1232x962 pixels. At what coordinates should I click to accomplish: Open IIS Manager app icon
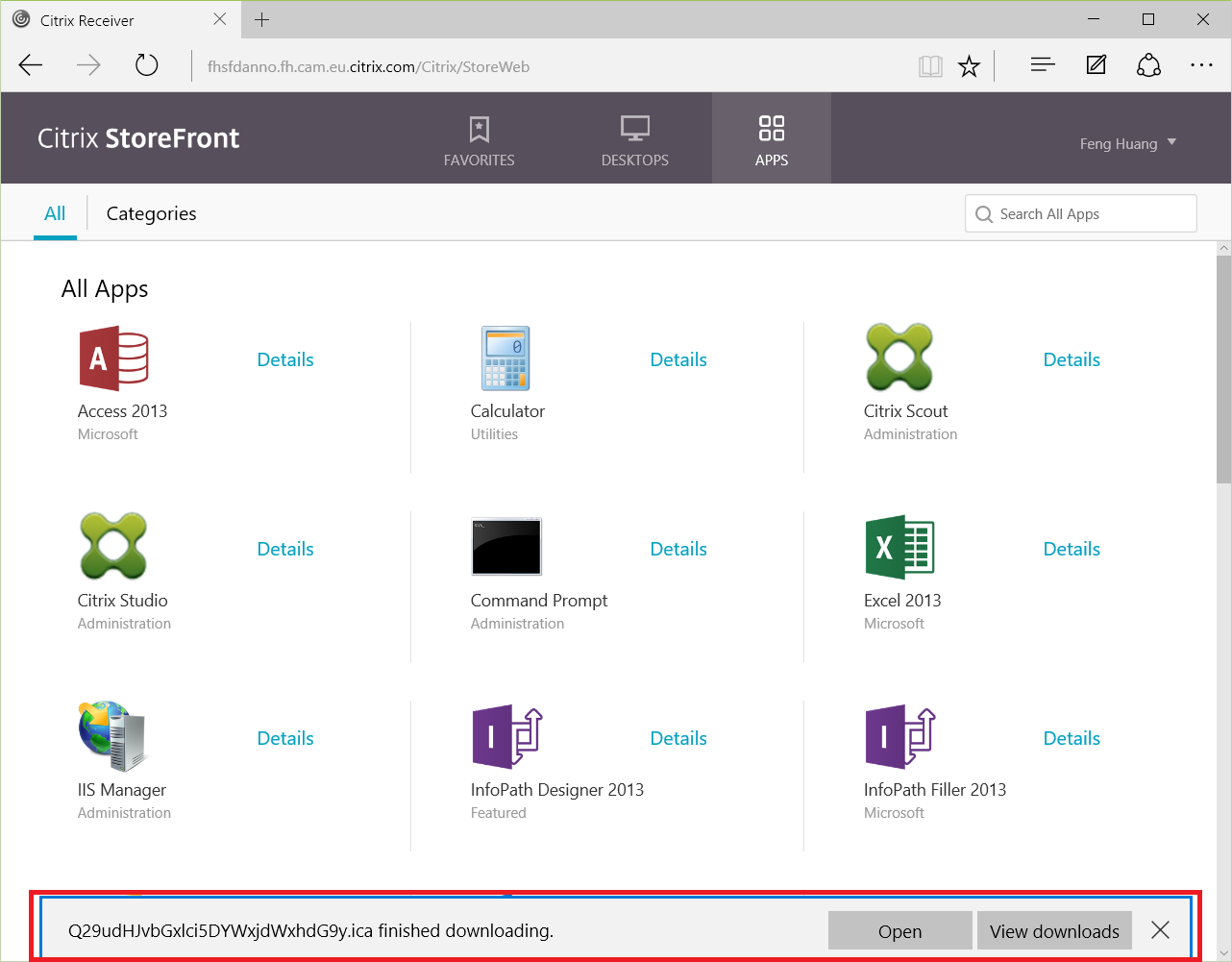click(x=113, y=736)
